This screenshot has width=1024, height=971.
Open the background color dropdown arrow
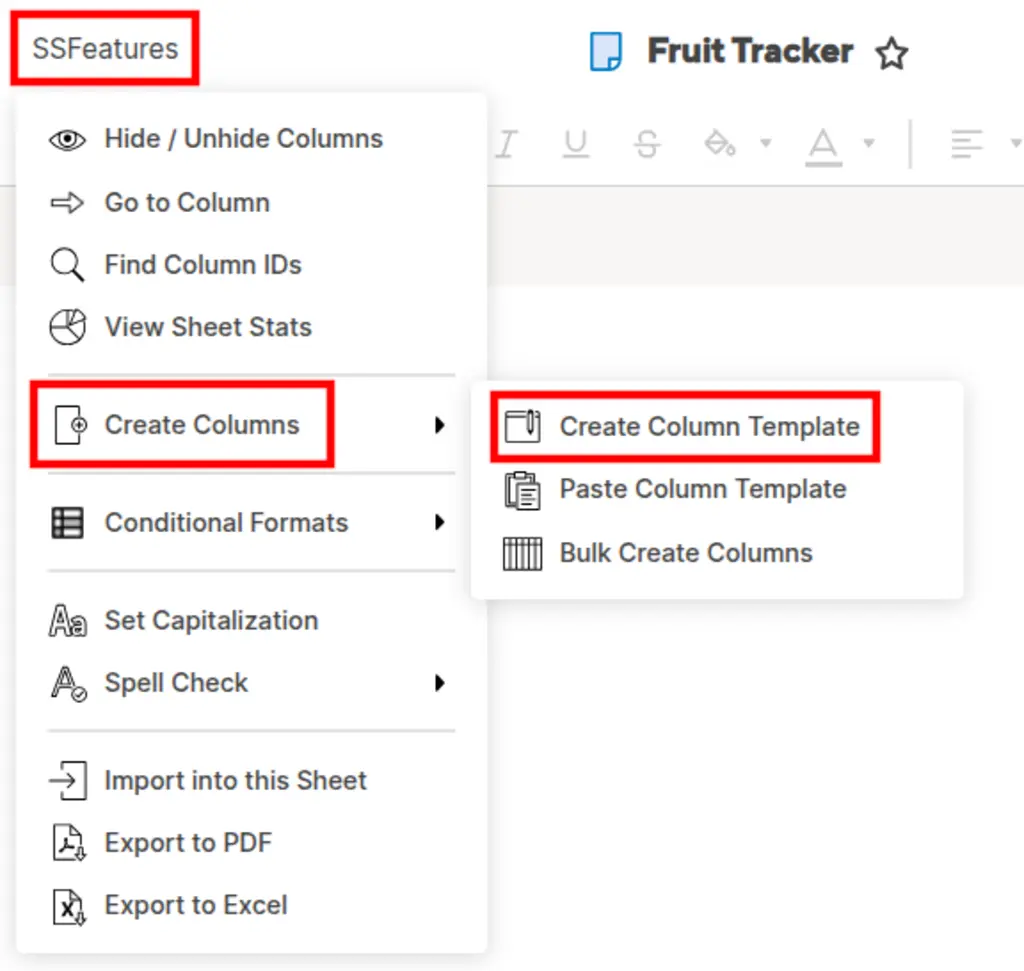(766, 144)
